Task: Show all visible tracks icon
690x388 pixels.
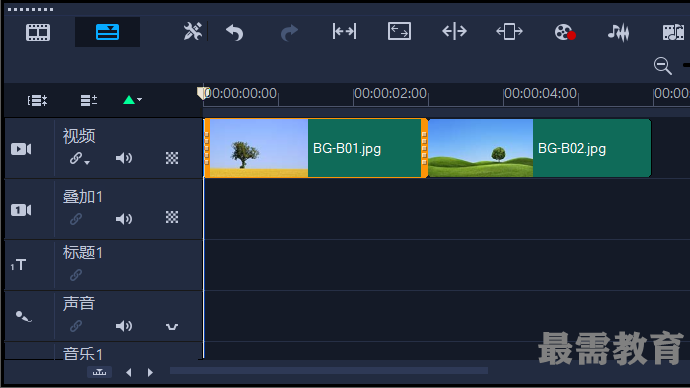Action: tap(37, 100)
